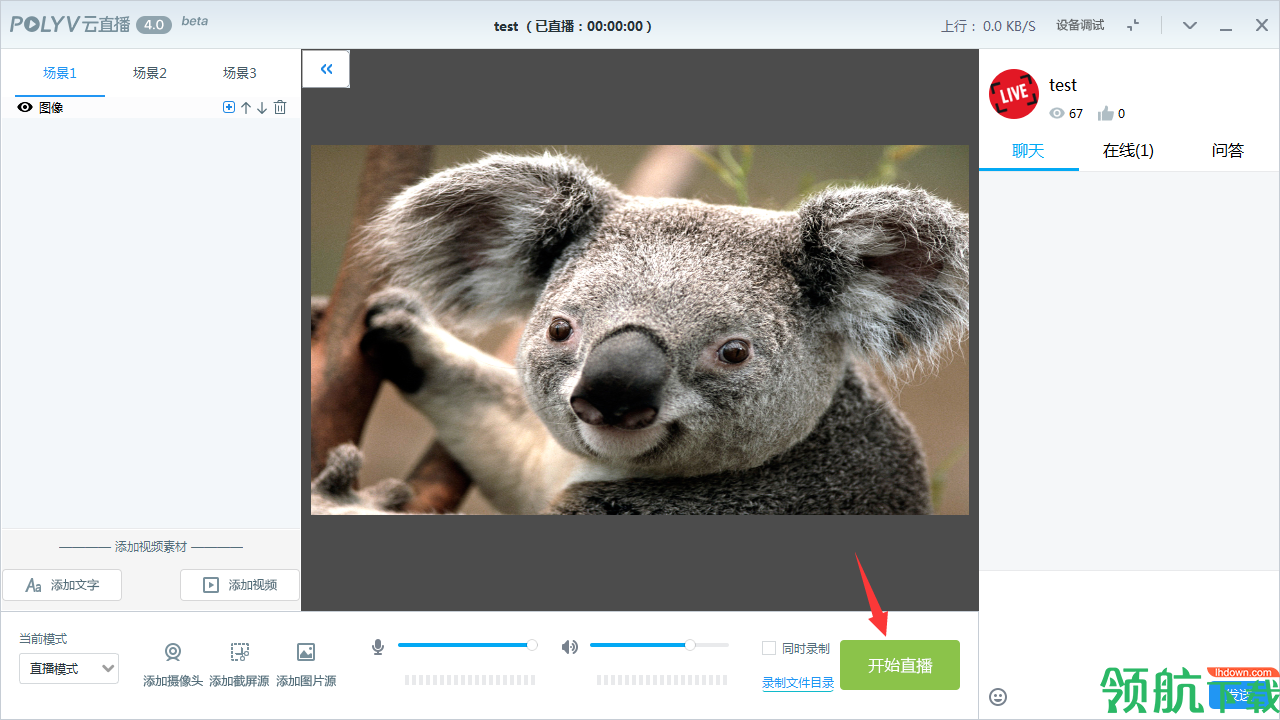Click the thumbs-up like icon
Image resolution: width=1280 pixels, height=720 pixels.
pos(1105,113)
